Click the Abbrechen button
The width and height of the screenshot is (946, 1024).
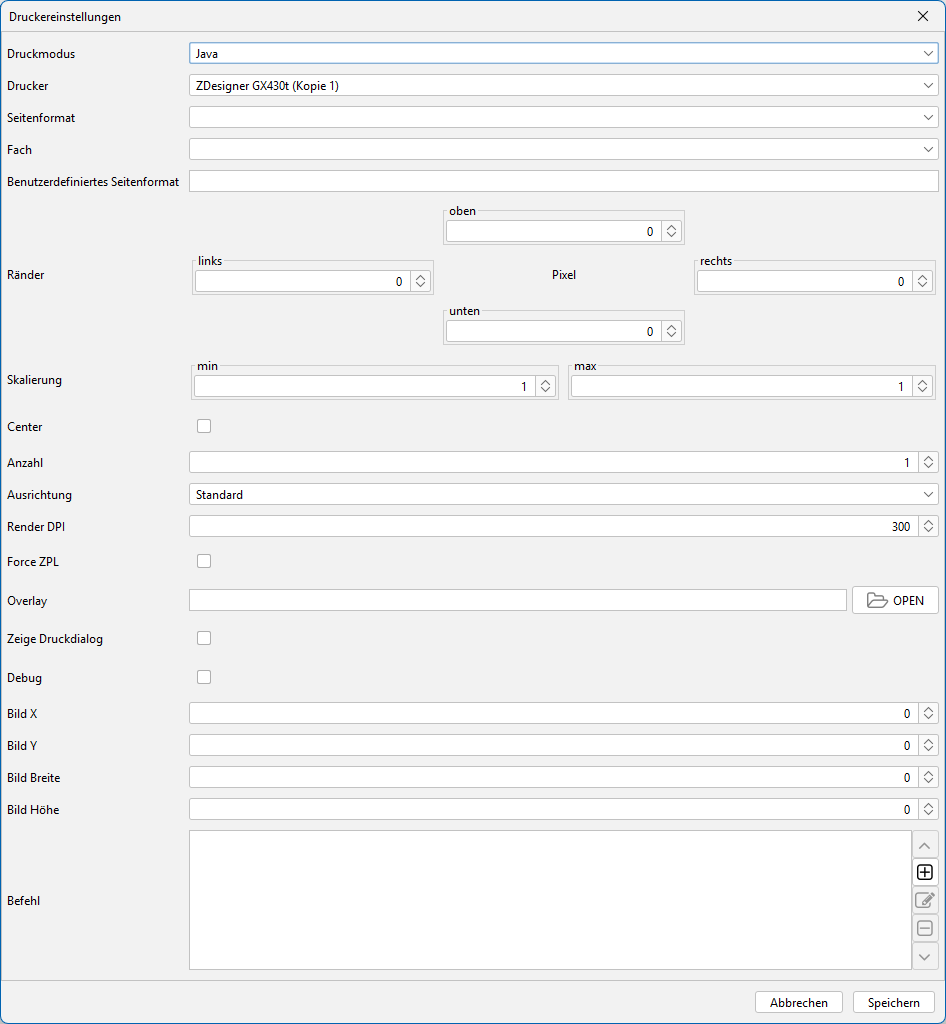coord(799,1003)
